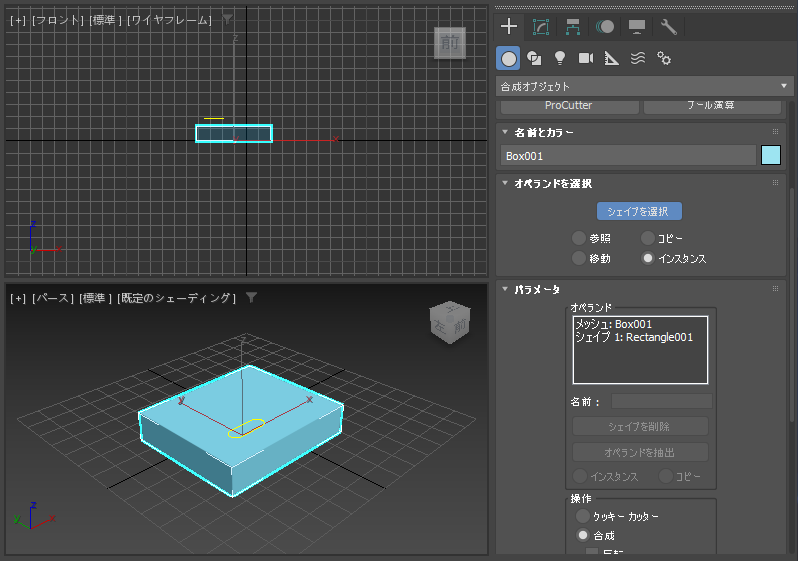Open the Utilities wrench tab

(x=669, y=26)
